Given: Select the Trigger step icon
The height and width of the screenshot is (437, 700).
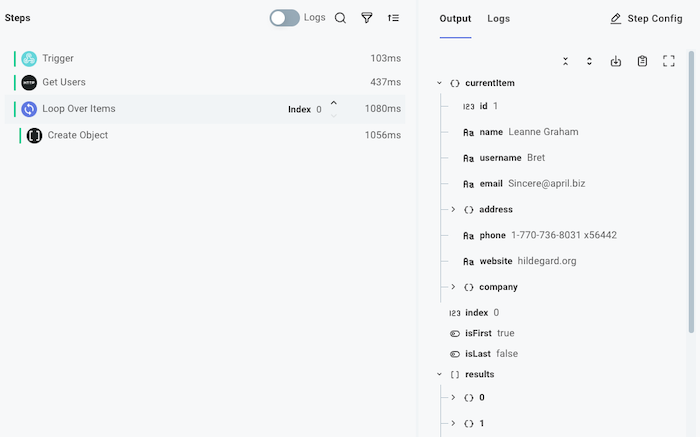Looking at the screenshot, I should (29, 58).
